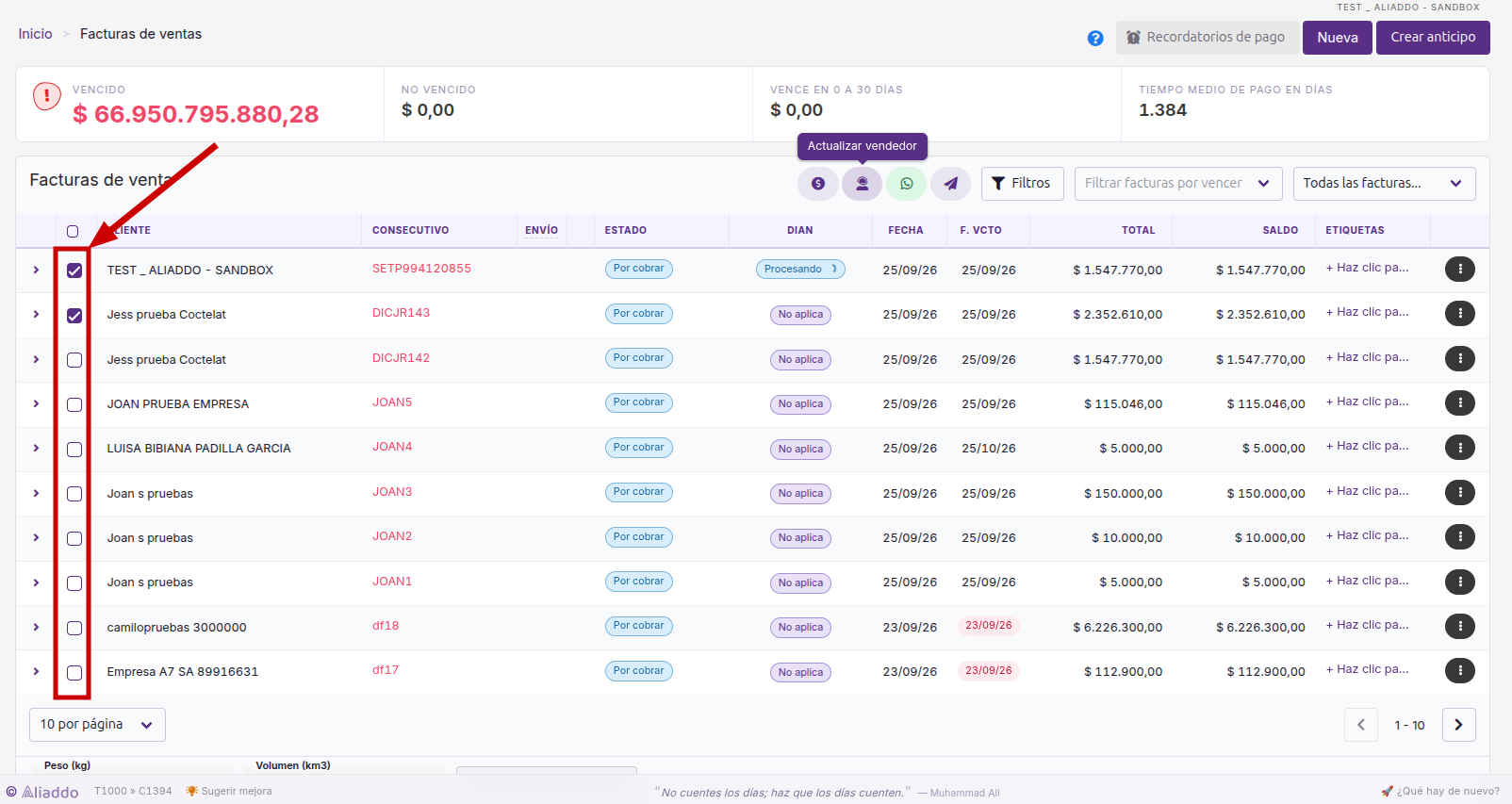Uncheck the TEST _ ALIADDO - SANDBOX row checkbox

click(74, 271)
